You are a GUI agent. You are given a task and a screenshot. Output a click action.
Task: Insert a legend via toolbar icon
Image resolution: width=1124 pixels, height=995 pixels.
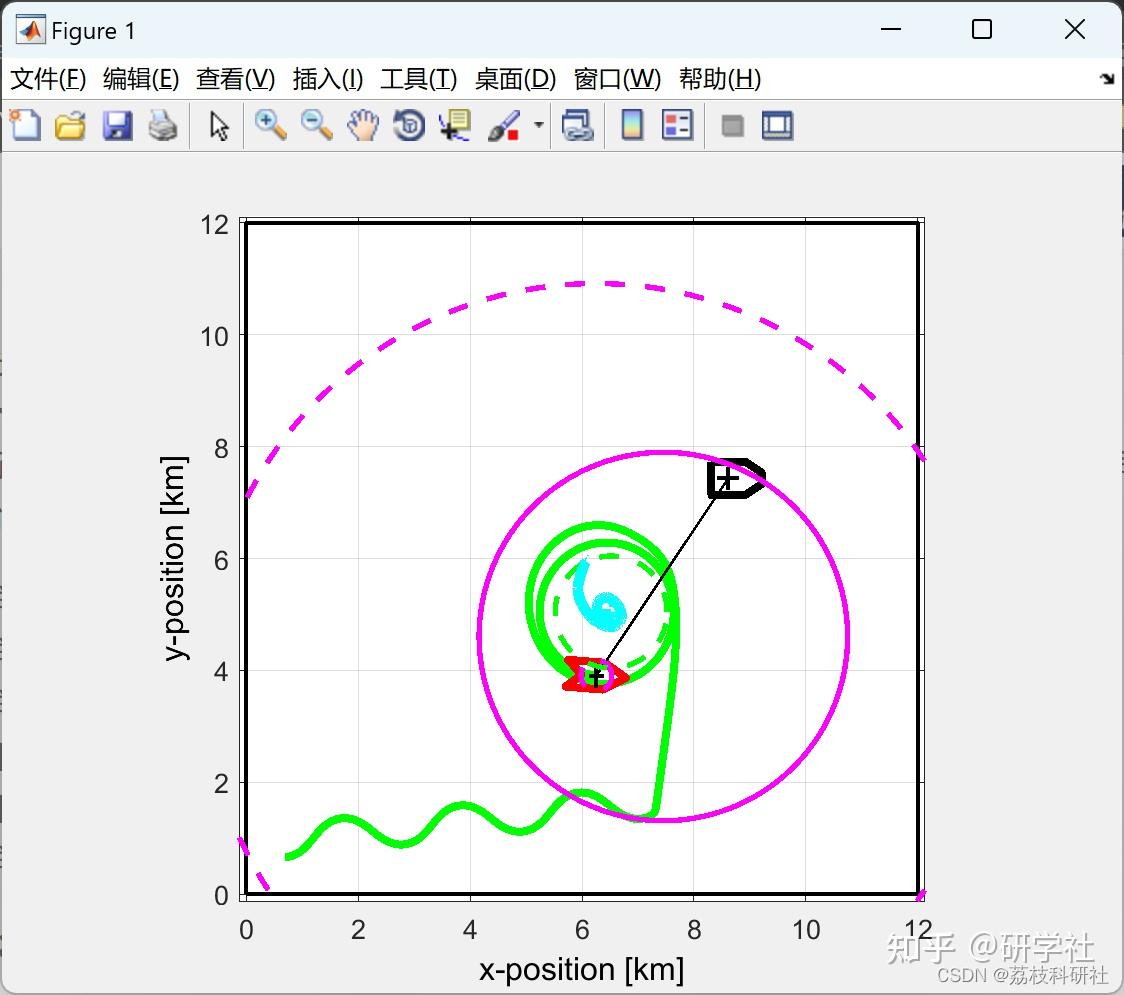[x=677, y=125]
